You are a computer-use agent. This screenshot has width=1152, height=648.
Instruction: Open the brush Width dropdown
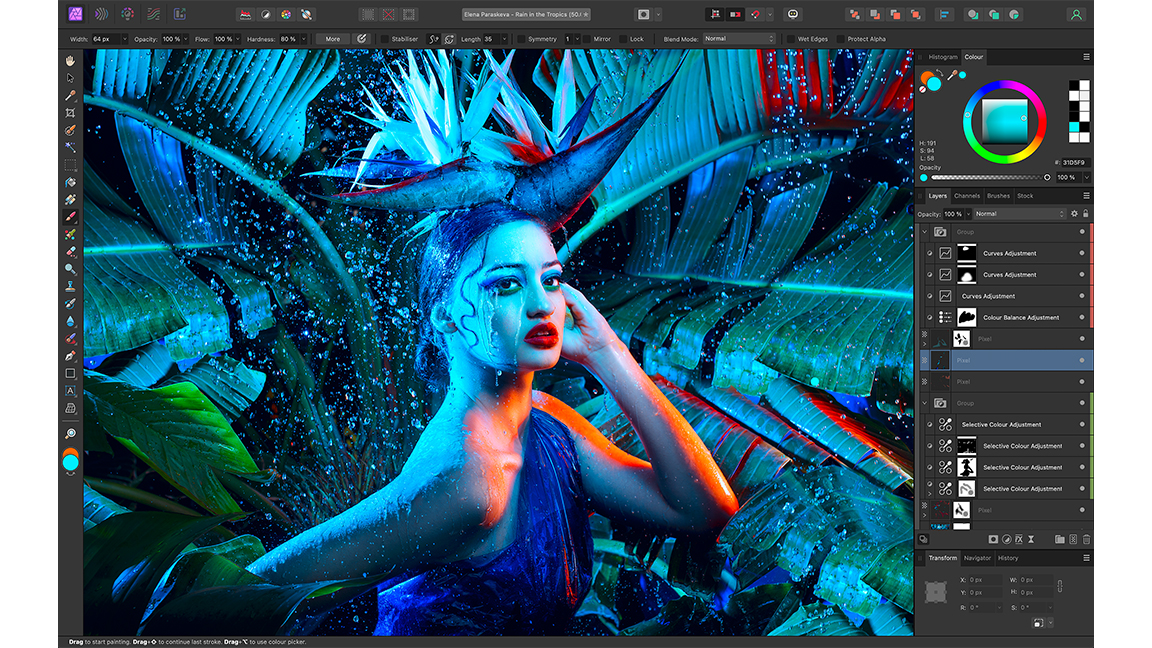[x=124, y=39]
